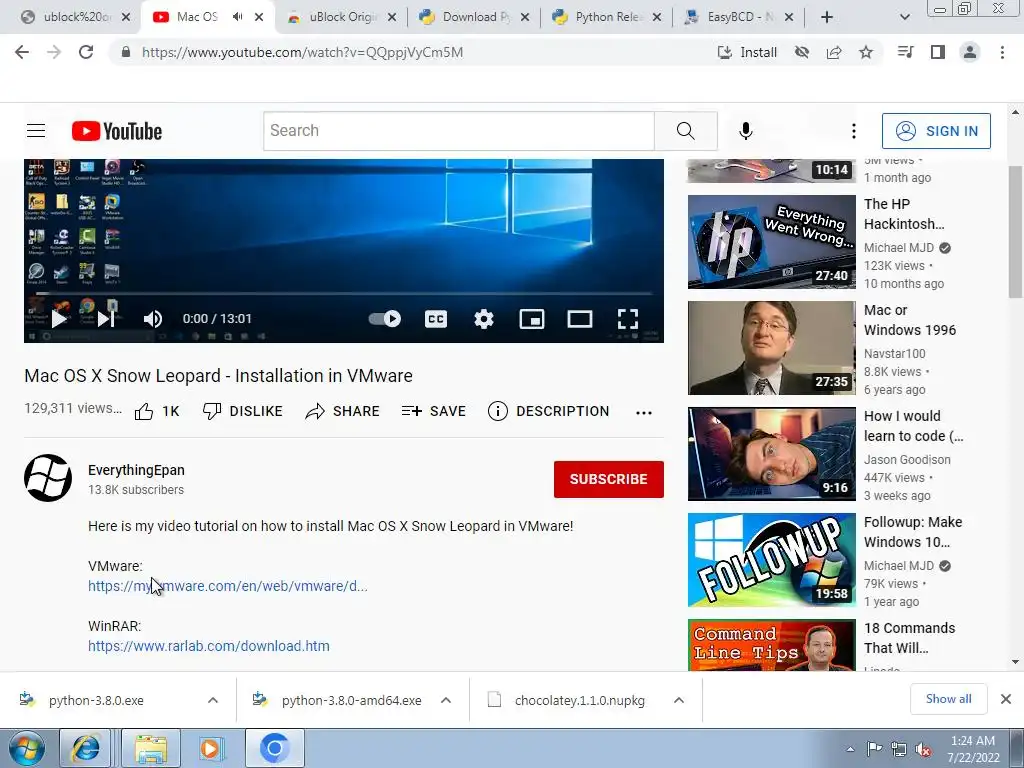The image size is (1024, 768).
Task: Open Windows Start menu
Action: coord(26,748)
